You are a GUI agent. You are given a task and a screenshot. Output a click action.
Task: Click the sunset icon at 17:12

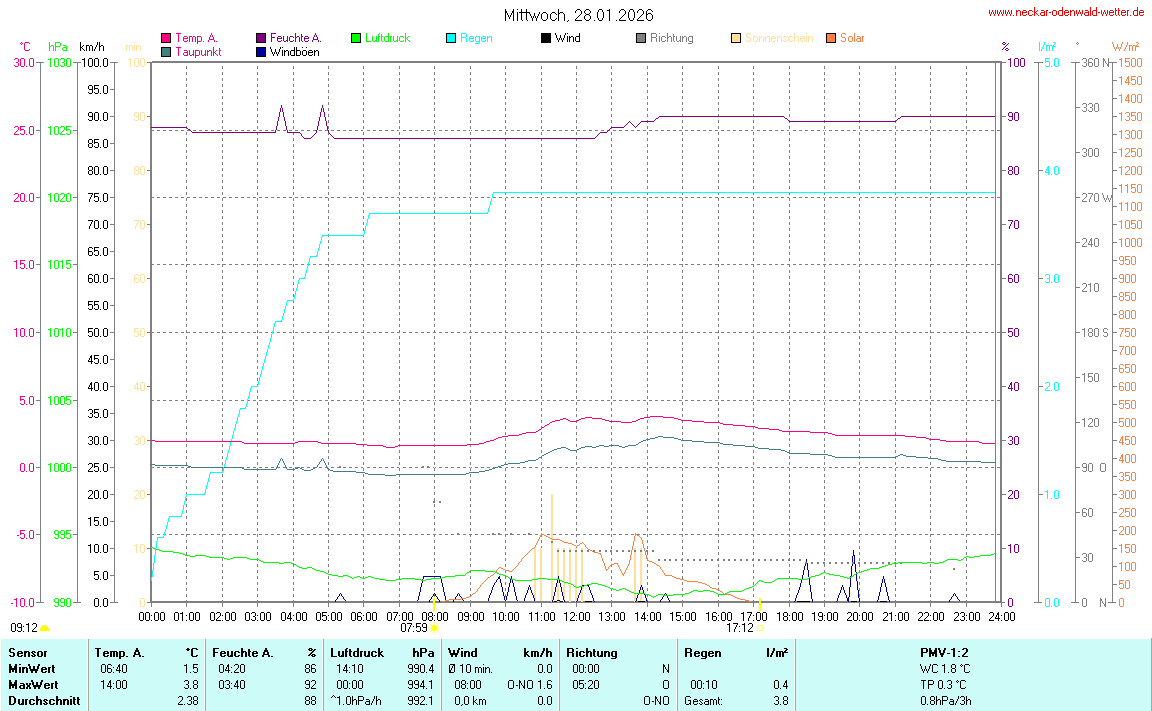pos(760,628)
